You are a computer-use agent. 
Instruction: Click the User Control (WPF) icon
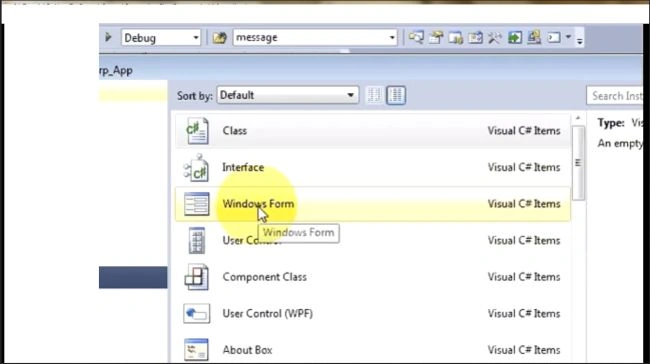[196, 313]
